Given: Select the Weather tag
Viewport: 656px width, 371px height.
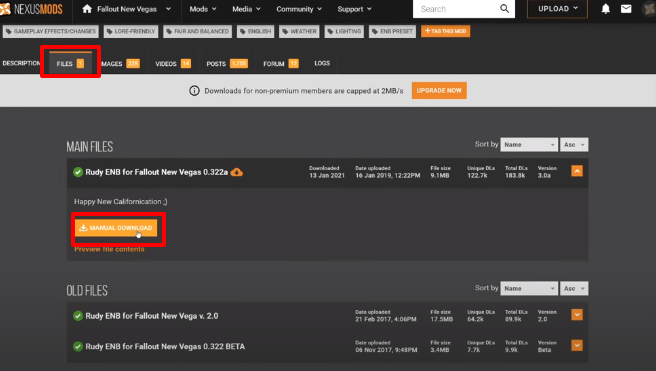Looking at the screenshot, I should [299, 31].
